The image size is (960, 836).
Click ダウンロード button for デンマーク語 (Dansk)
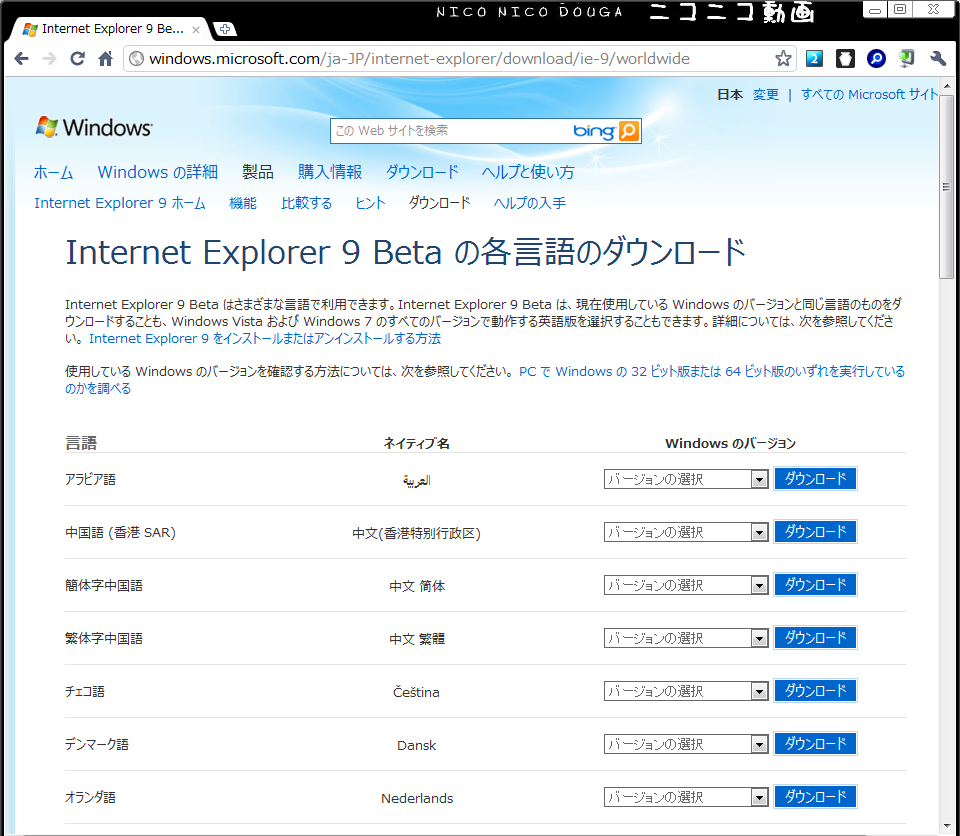(x=816, y=744)
